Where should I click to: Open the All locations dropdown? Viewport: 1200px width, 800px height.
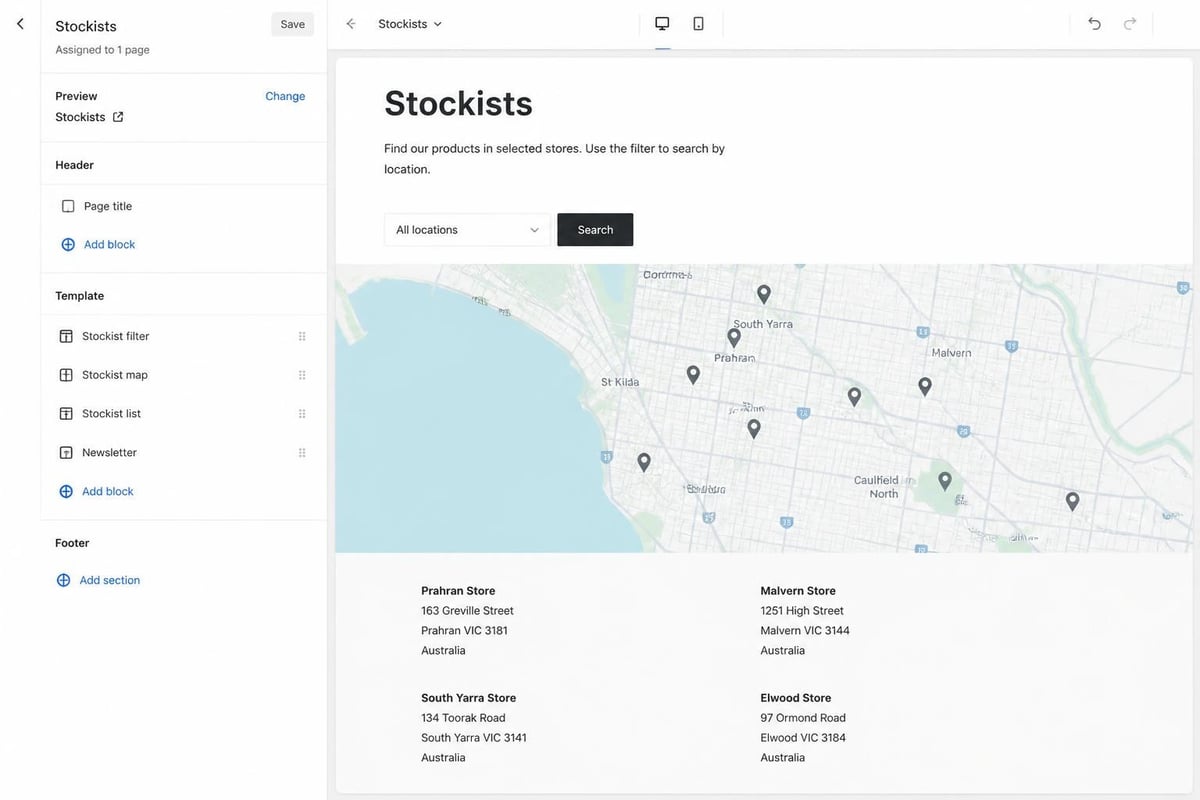pos(467,229)
